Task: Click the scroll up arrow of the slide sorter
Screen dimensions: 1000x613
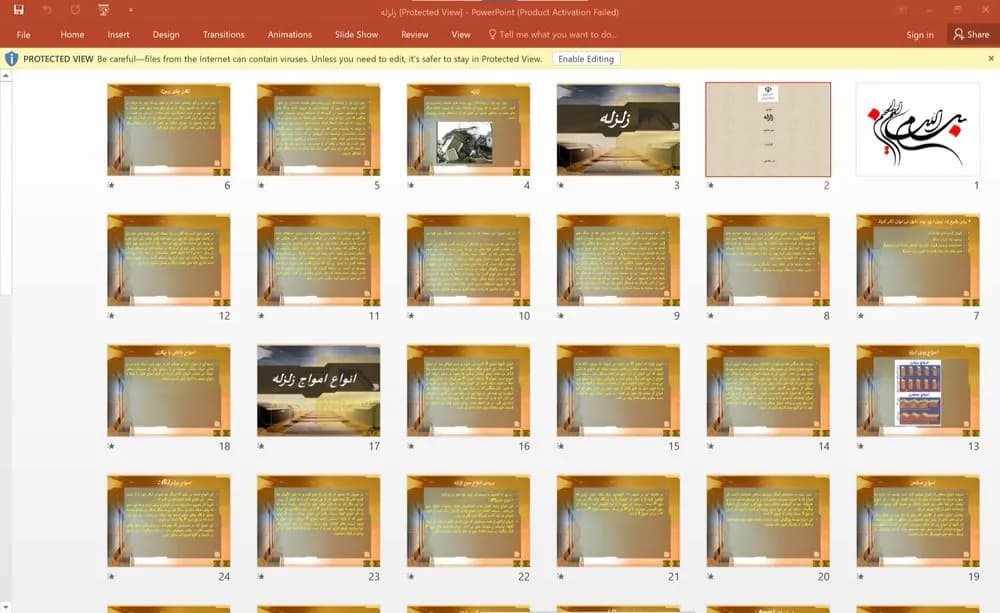Action: 6,76
